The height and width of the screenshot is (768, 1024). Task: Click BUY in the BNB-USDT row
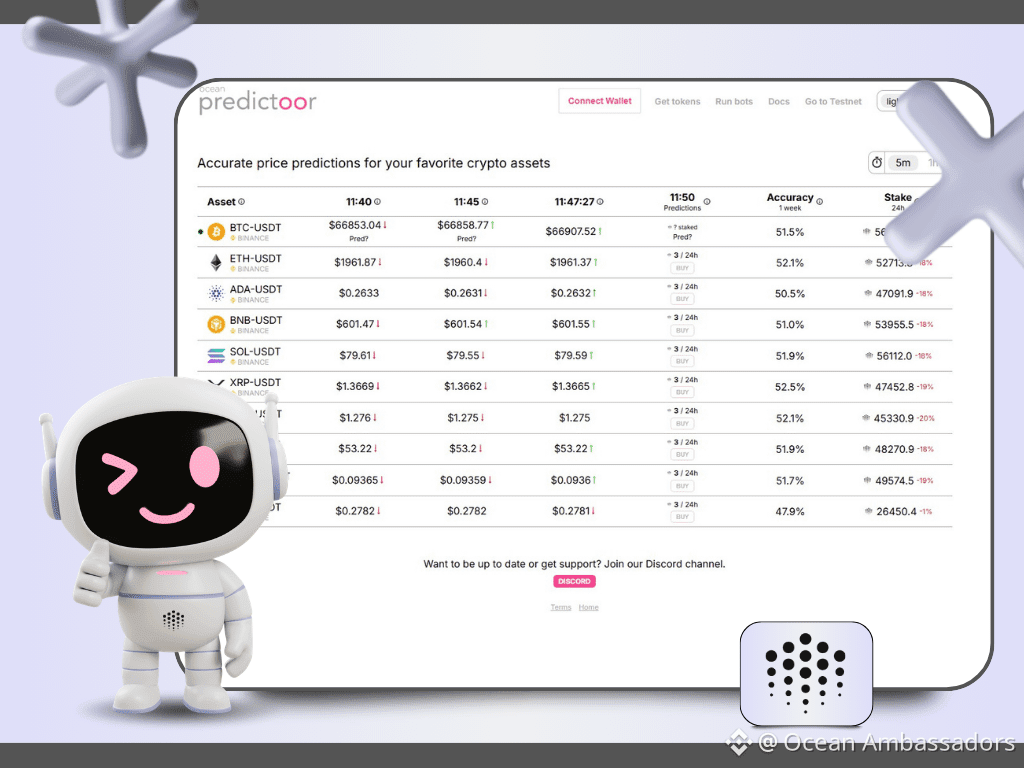pyautogui.click(x=682, y=330)
